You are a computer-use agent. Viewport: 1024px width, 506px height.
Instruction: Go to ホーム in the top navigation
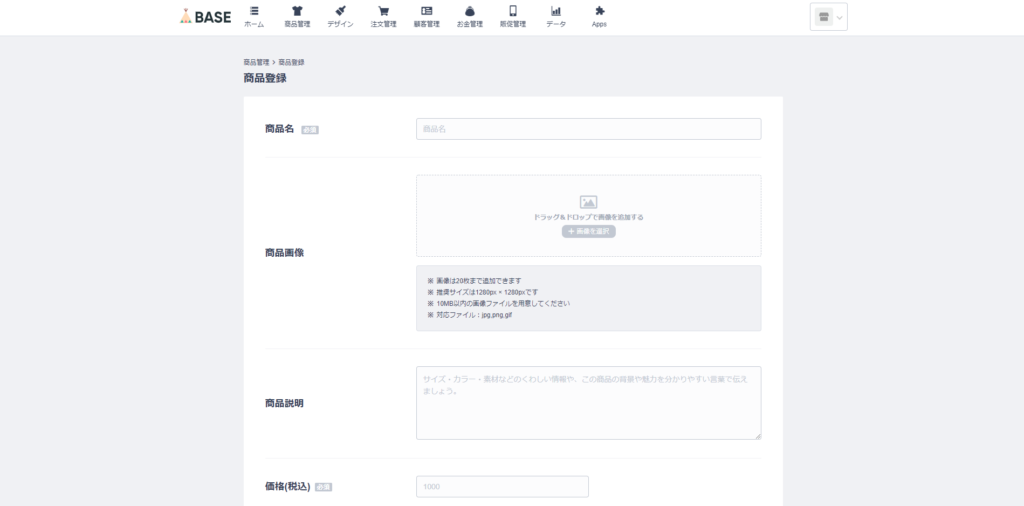tap(254, 16)
